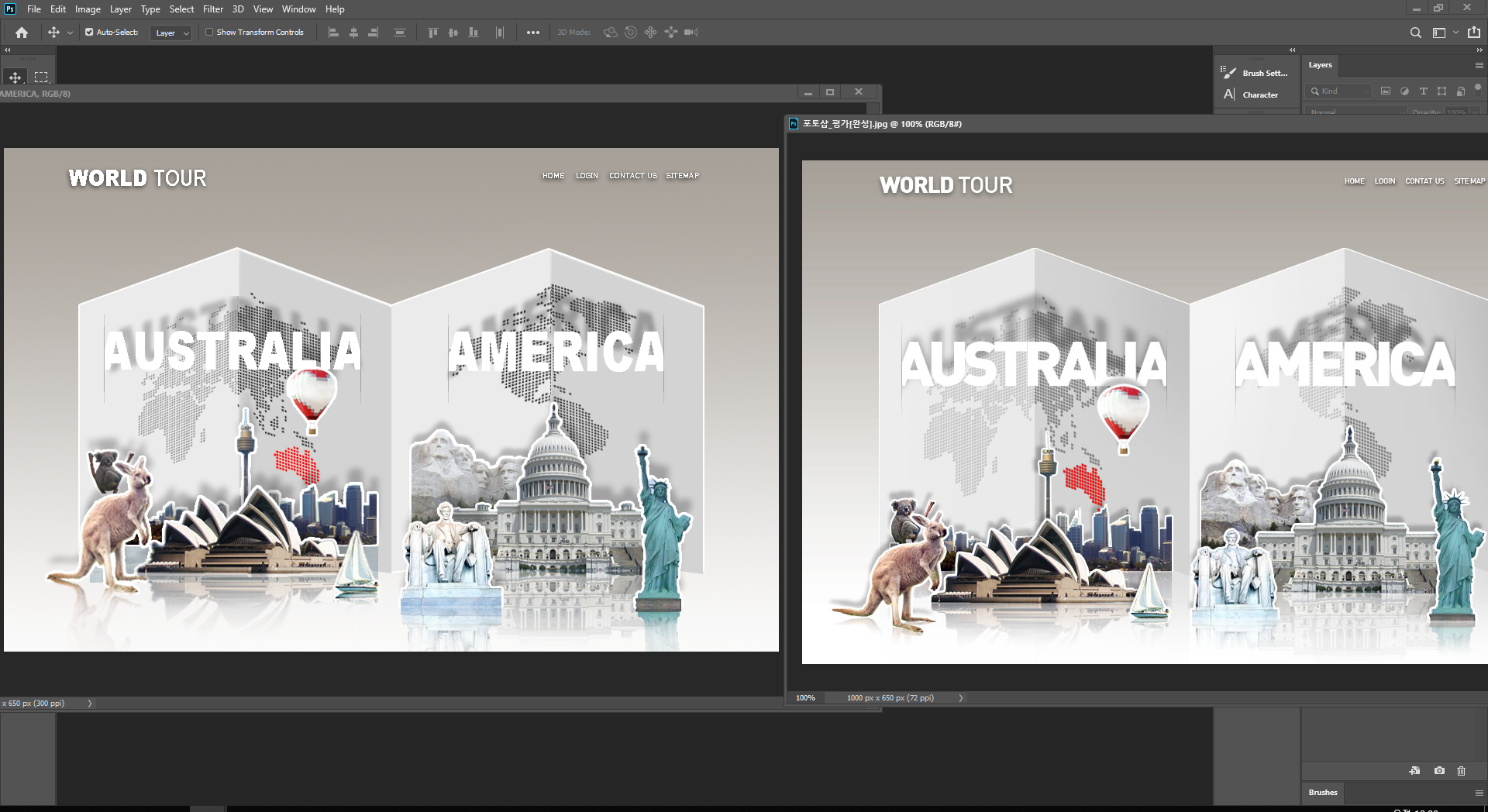
Task: Open the Window menu
Action: pyautogui.click(x=298, y=9)
